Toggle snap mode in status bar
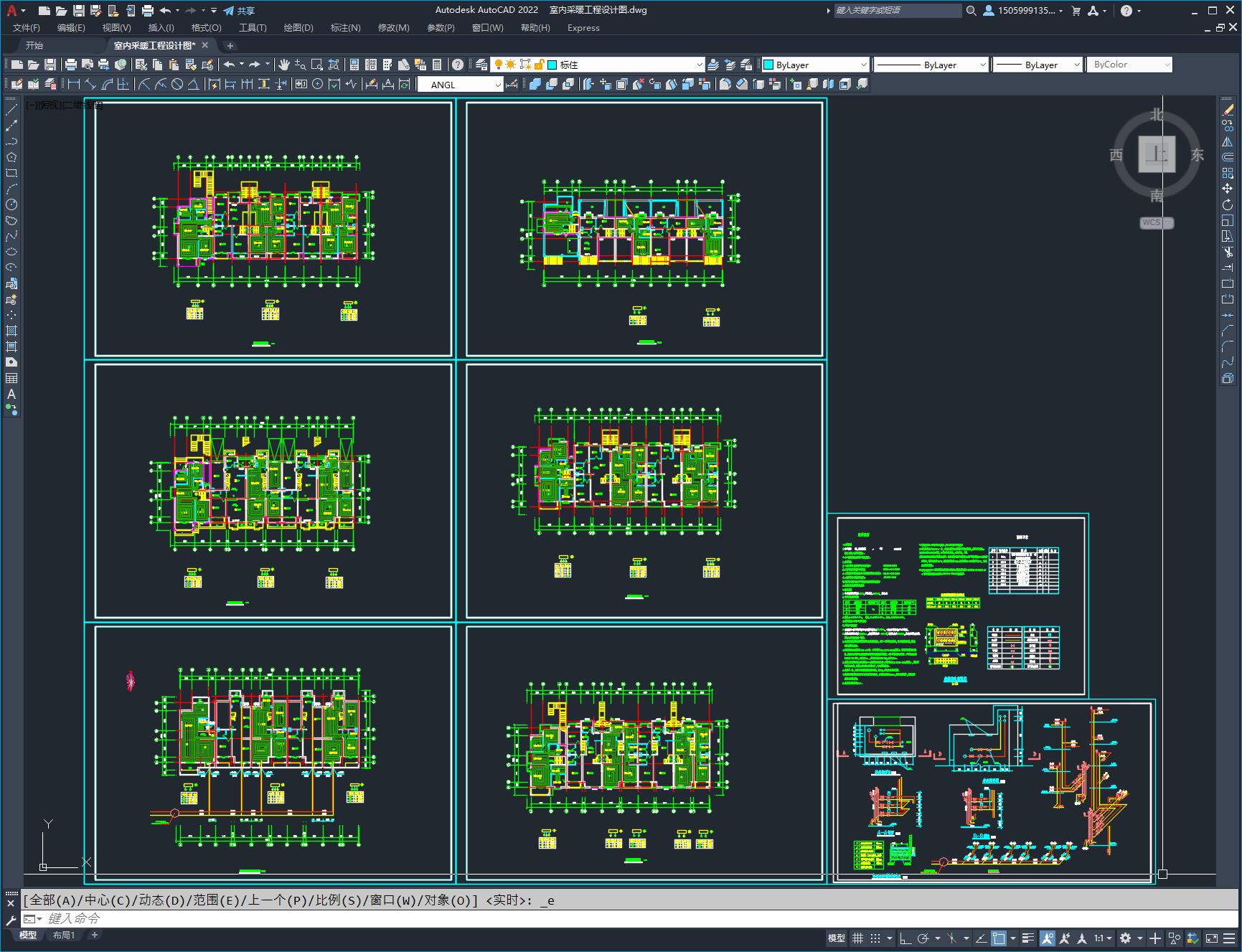 (x=875, y=938)
